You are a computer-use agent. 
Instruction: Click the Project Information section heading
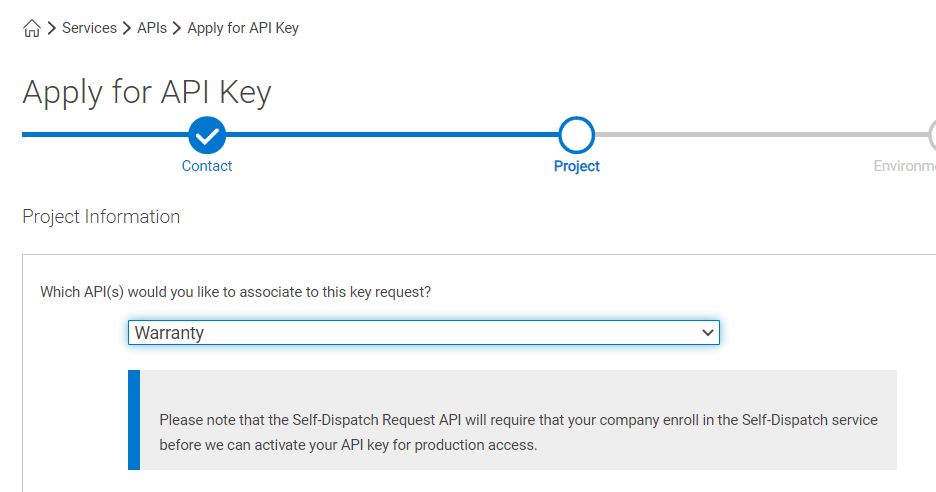click(x=101, y=216)
